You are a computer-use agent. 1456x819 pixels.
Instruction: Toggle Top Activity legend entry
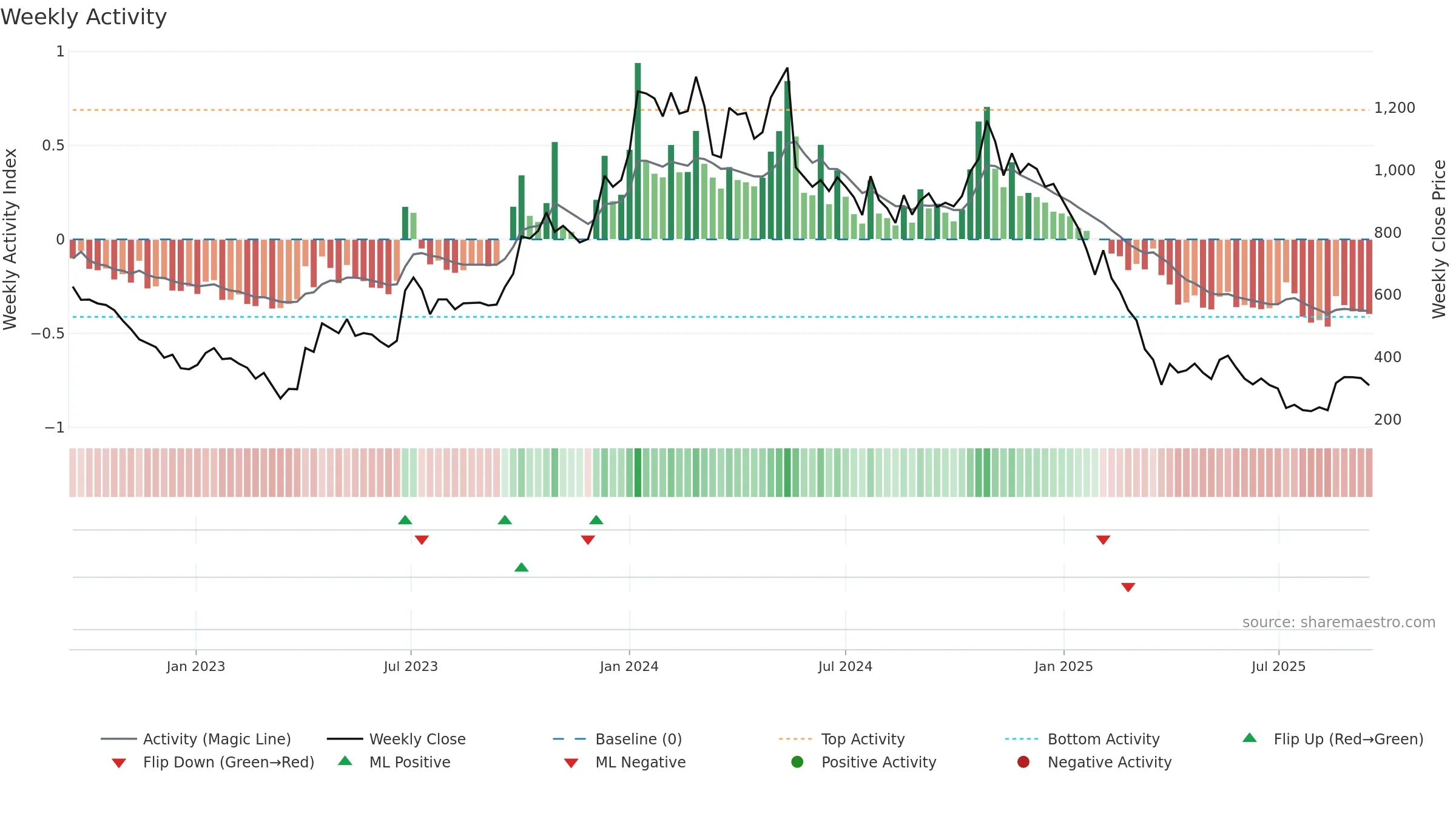tap(841, 739)
